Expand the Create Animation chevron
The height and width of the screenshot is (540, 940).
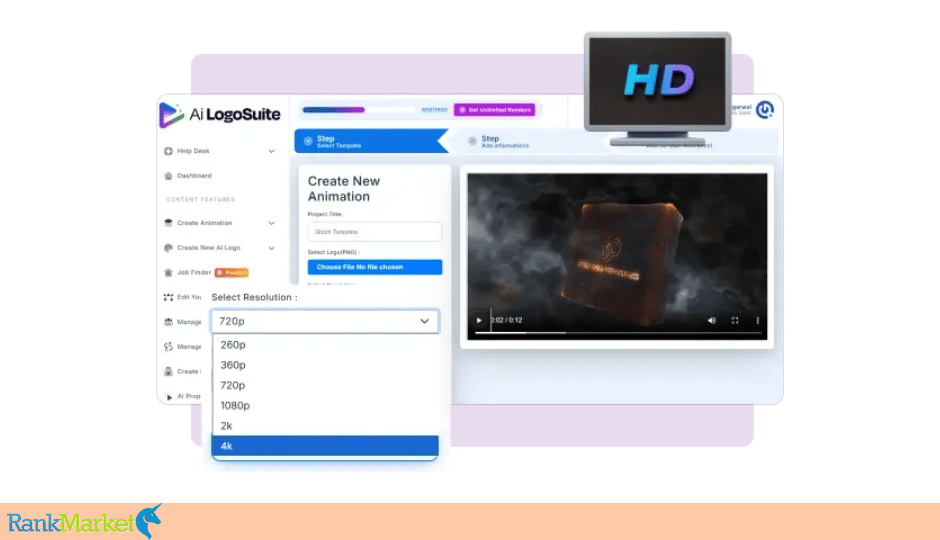(x=272, y=223)
